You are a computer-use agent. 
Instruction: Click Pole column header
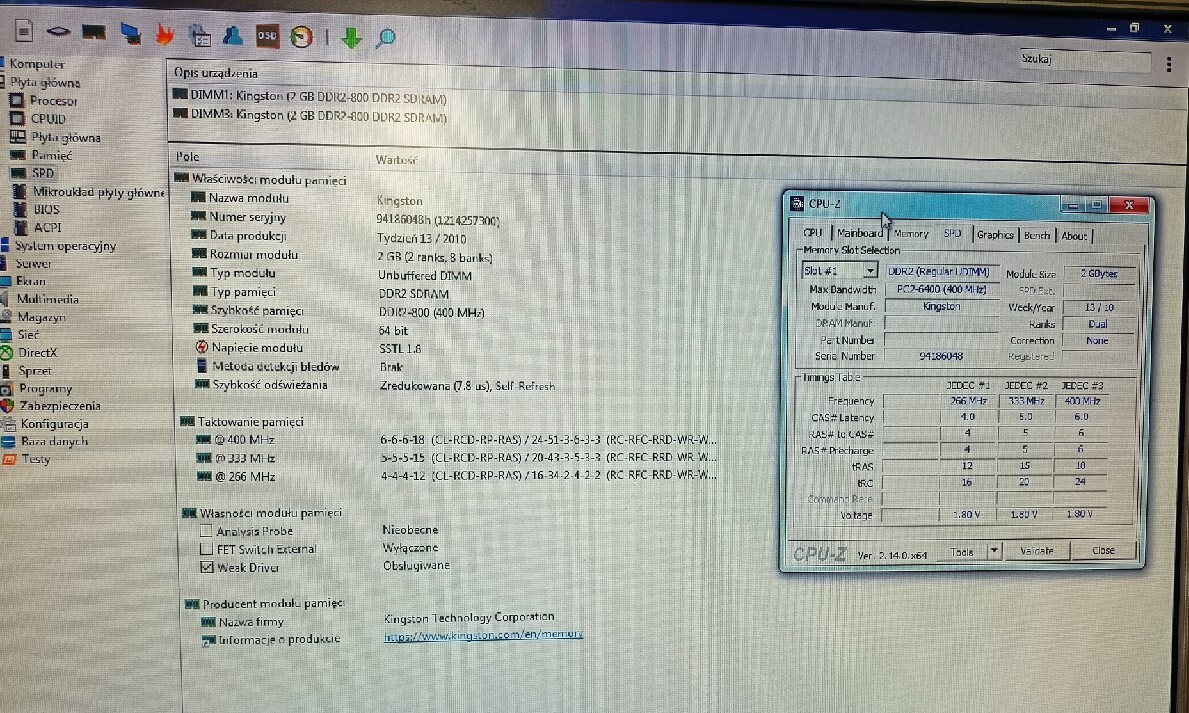tap(187, 157)
